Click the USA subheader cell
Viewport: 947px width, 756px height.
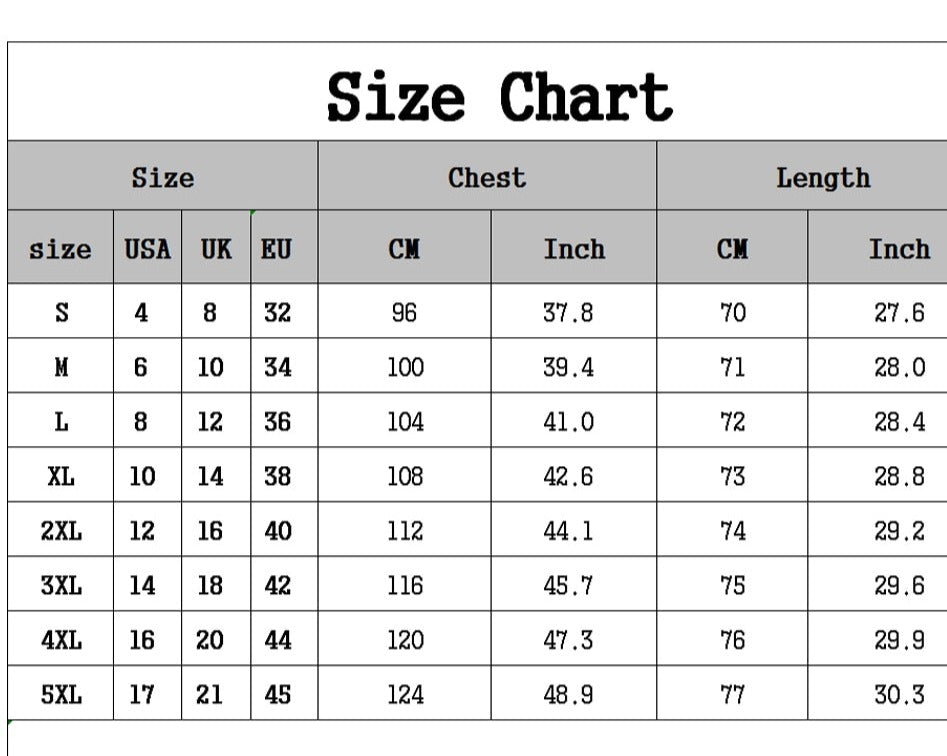[x=147, y=247]
